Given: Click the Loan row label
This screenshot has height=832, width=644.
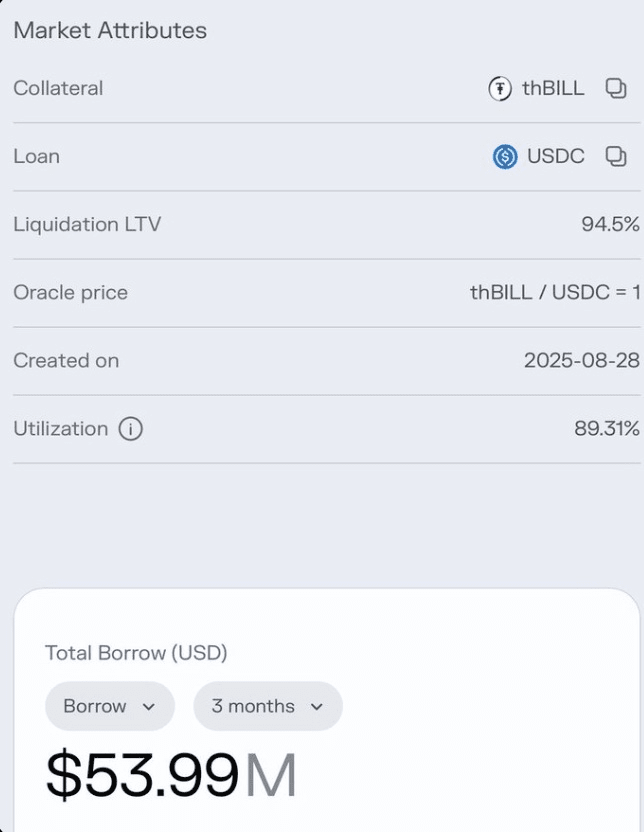Looking at the screenshot, I should 36,156.
